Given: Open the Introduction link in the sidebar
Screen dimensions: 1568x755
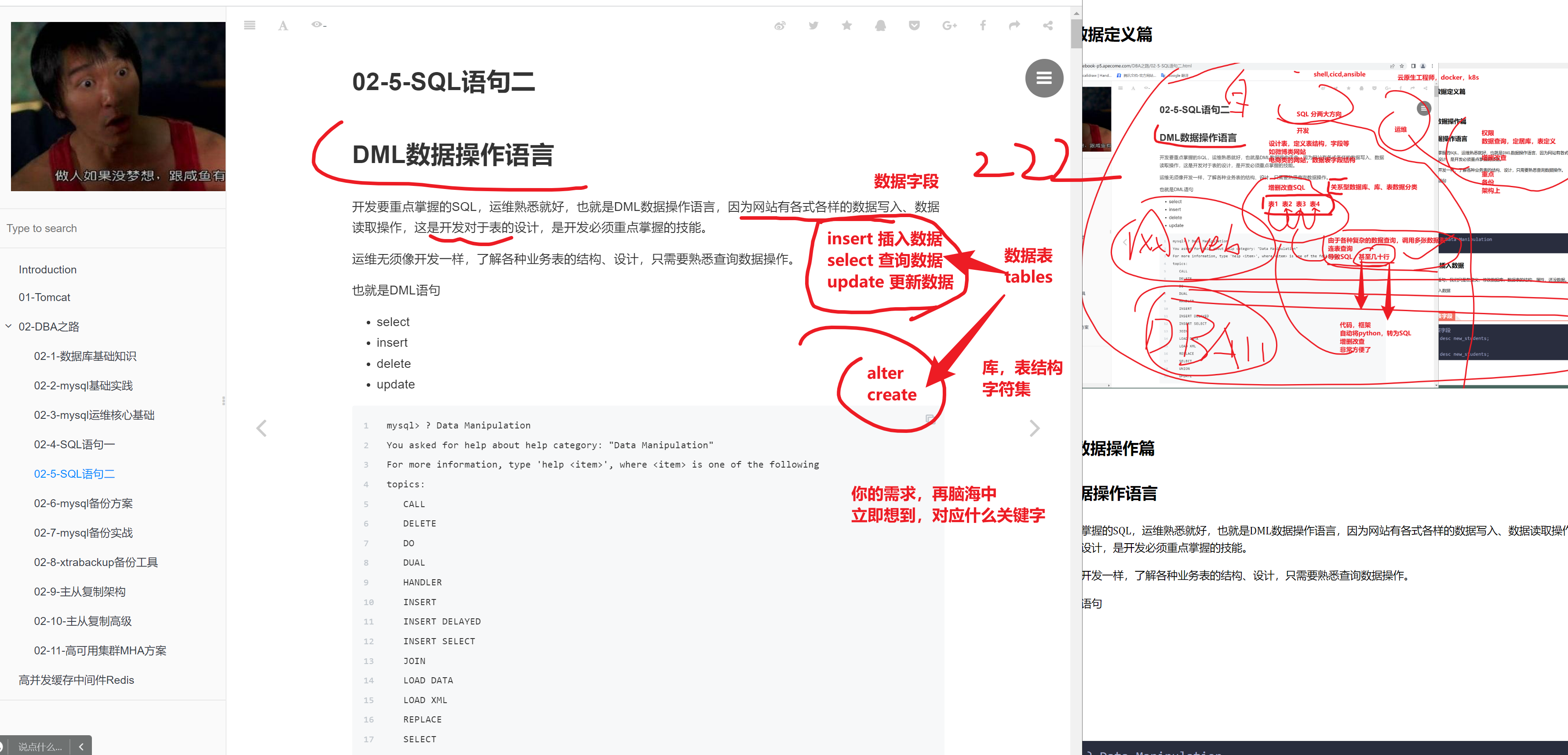Looking at the screenshot, I should click(47, 269).
